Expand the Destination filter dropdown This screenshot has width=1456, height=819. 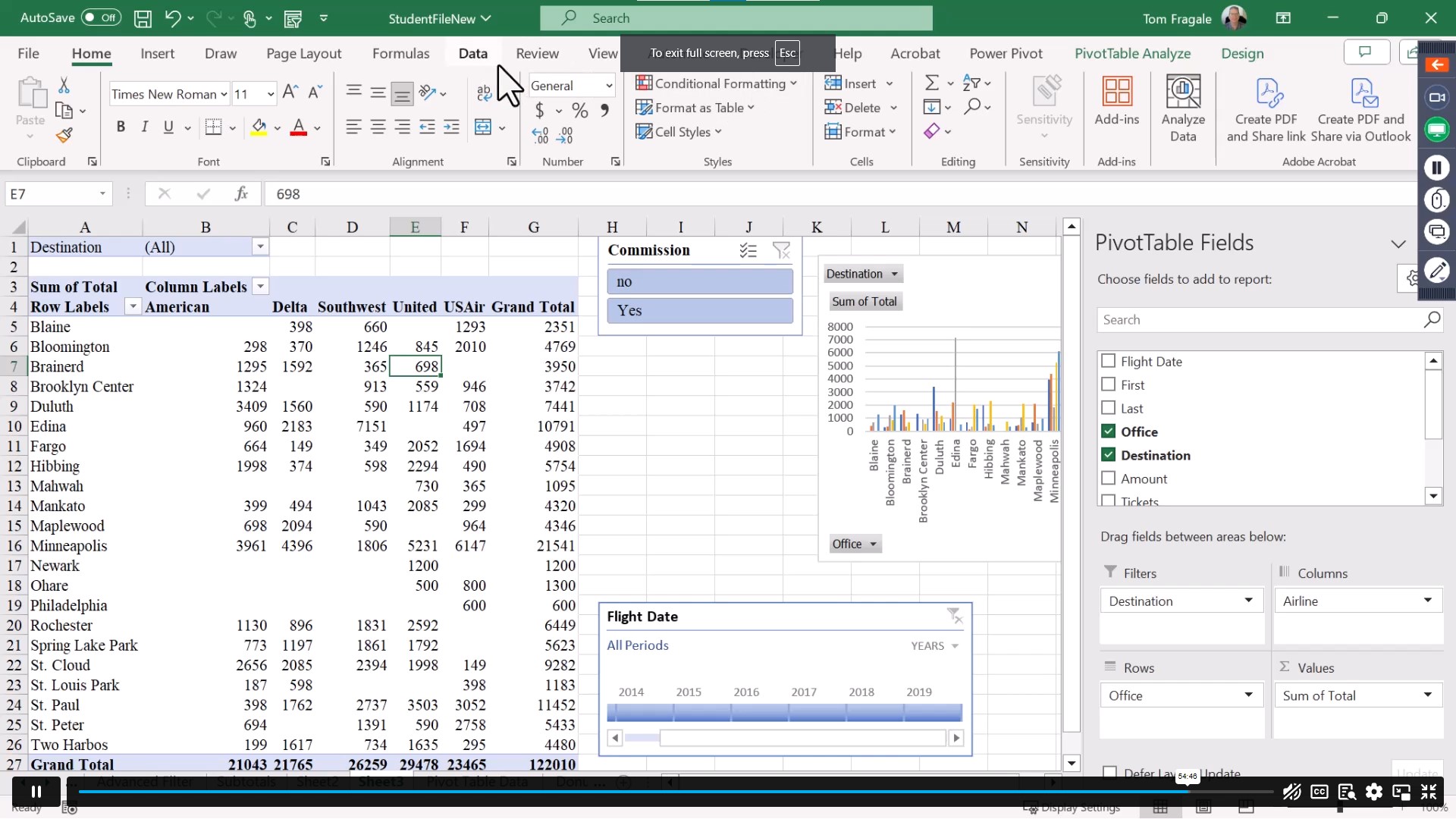261,247
